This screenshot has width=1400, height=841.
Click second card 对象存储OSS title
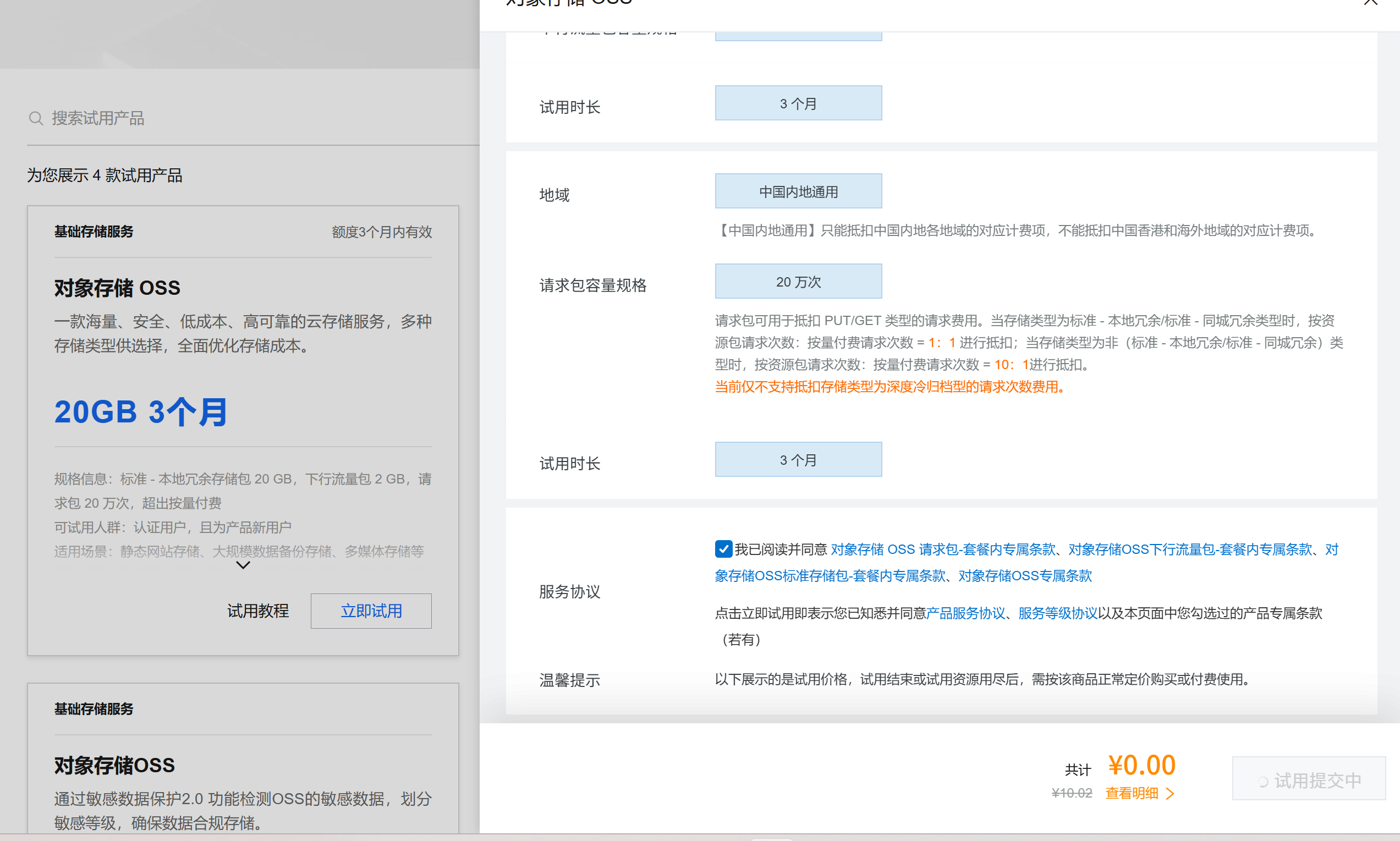[x=114, y=765]
